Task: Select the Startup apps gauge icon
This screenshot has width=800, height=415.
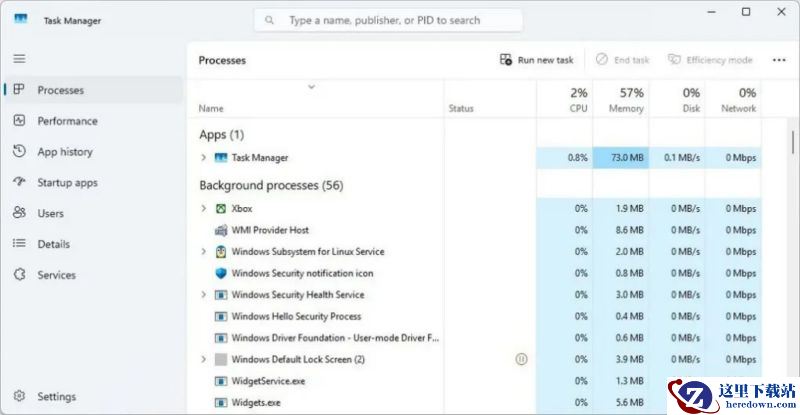Action: 19,182
